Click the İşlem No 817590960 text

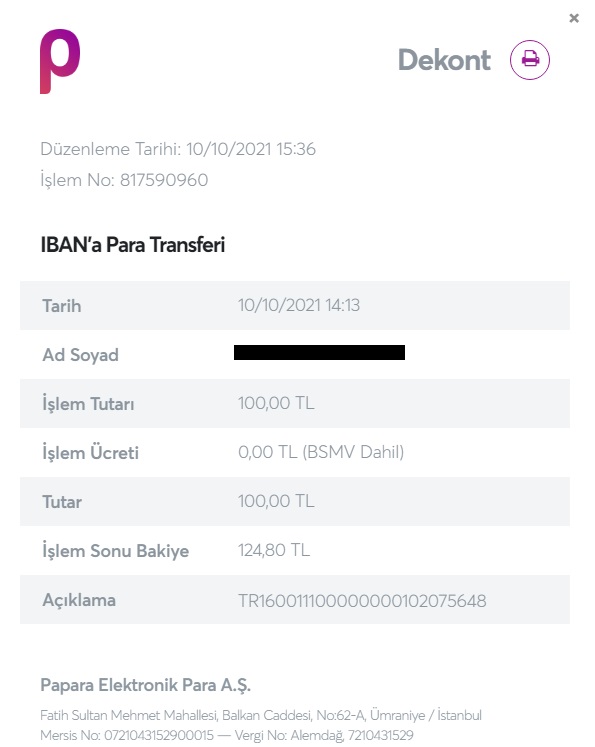124,180
